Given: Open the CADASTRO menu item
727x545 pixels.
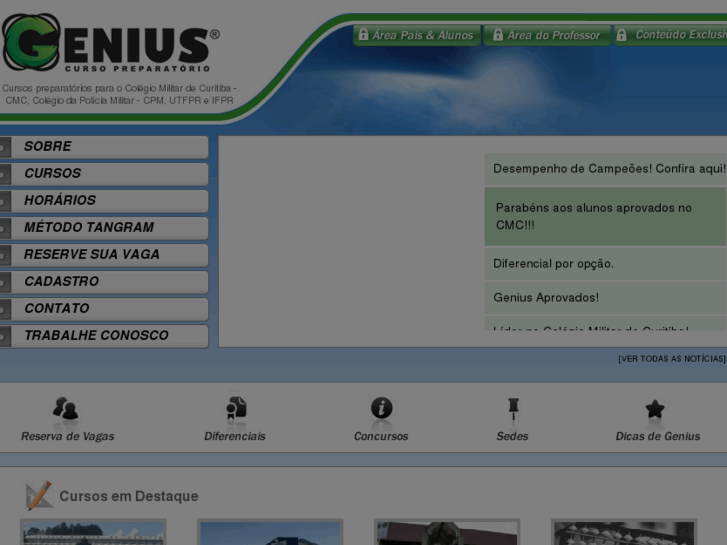Looking at the screenshot, I should coord(104,282).
